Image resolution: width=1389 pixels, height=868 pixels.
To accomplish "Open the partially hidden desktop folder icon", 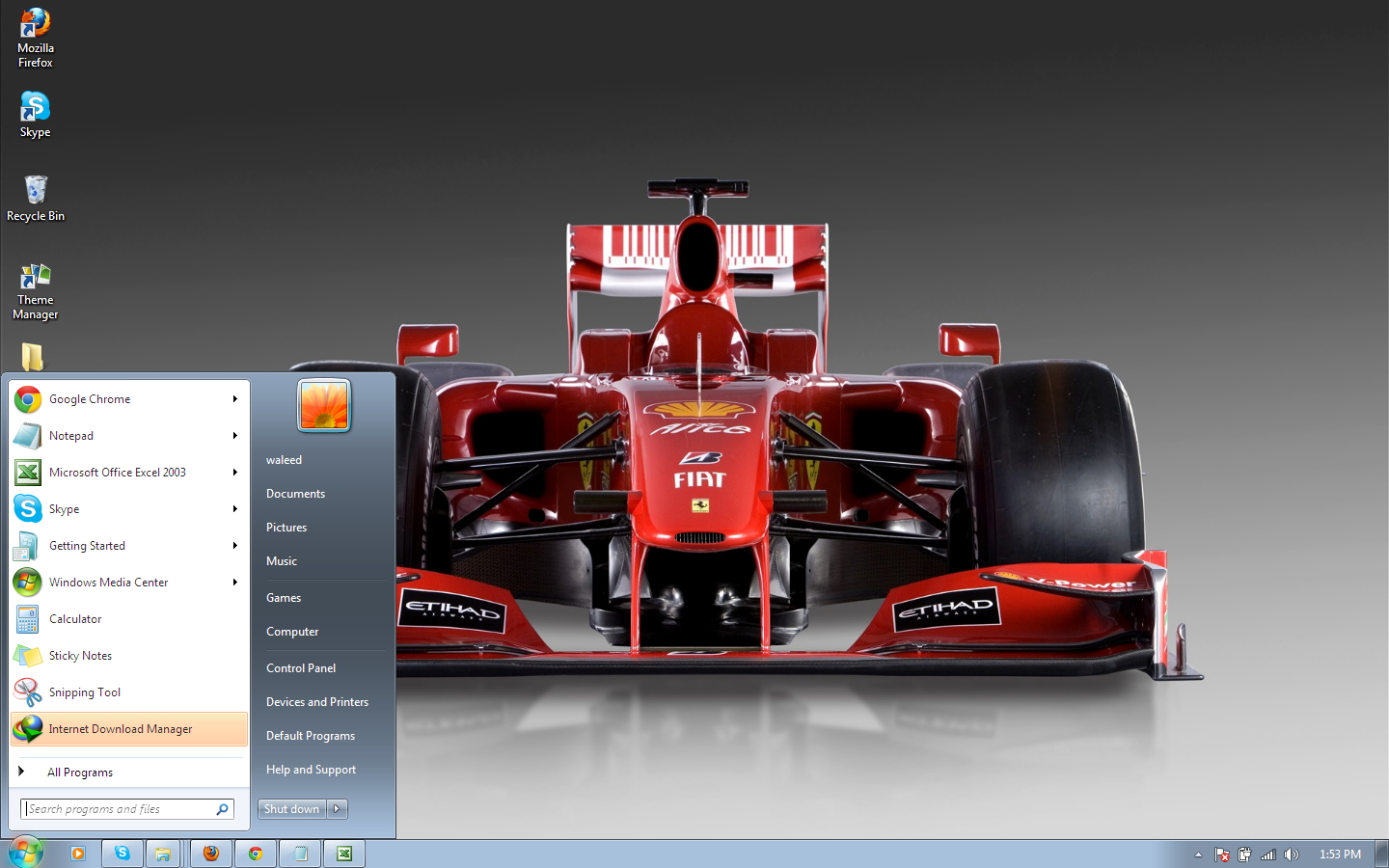I will (x=33, y=357).
